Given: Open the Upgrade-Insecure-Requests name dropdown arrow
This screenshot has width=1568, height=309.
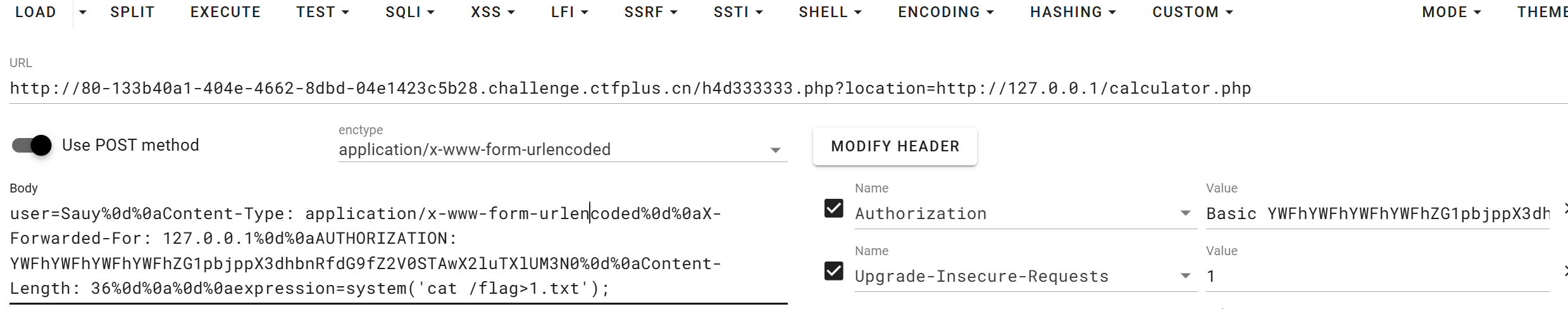Looking at the screenshot, I should 1185,276.
